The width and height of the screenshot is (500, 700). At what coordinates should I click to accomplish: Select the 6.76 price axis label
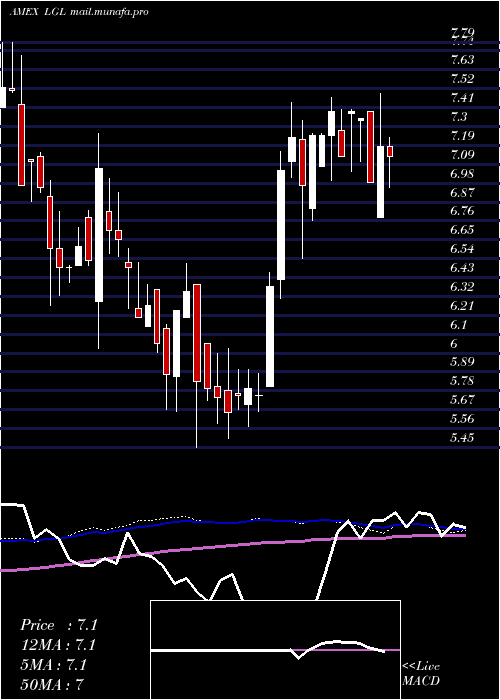tap(462, 211)
